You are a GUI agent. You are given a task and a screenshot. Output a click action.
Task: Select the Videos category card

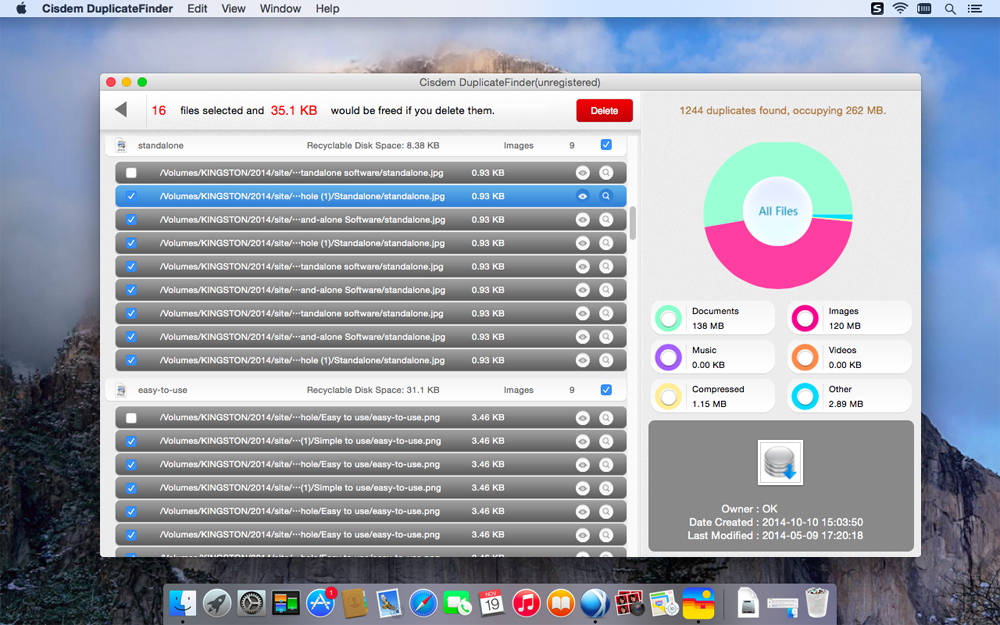849,357
